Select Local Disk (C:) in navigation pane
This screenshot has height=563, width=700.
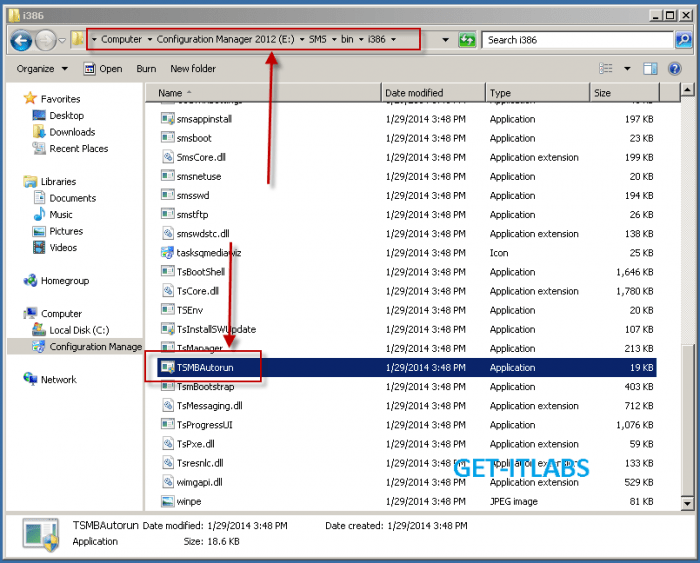[71, 330]
